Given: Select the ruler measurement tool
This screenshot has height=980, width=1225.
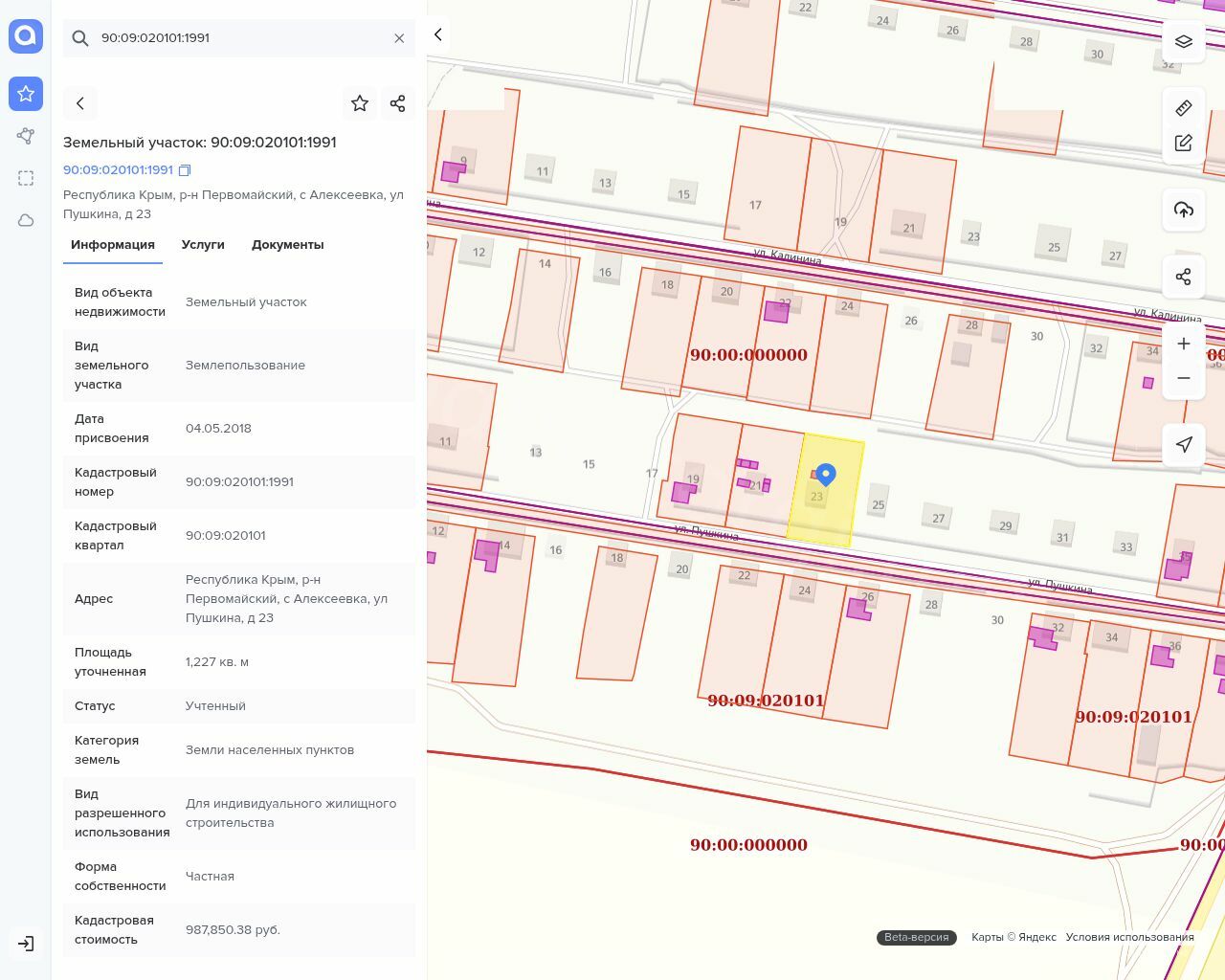Looking at the screenshot, I should (1184, 107).
